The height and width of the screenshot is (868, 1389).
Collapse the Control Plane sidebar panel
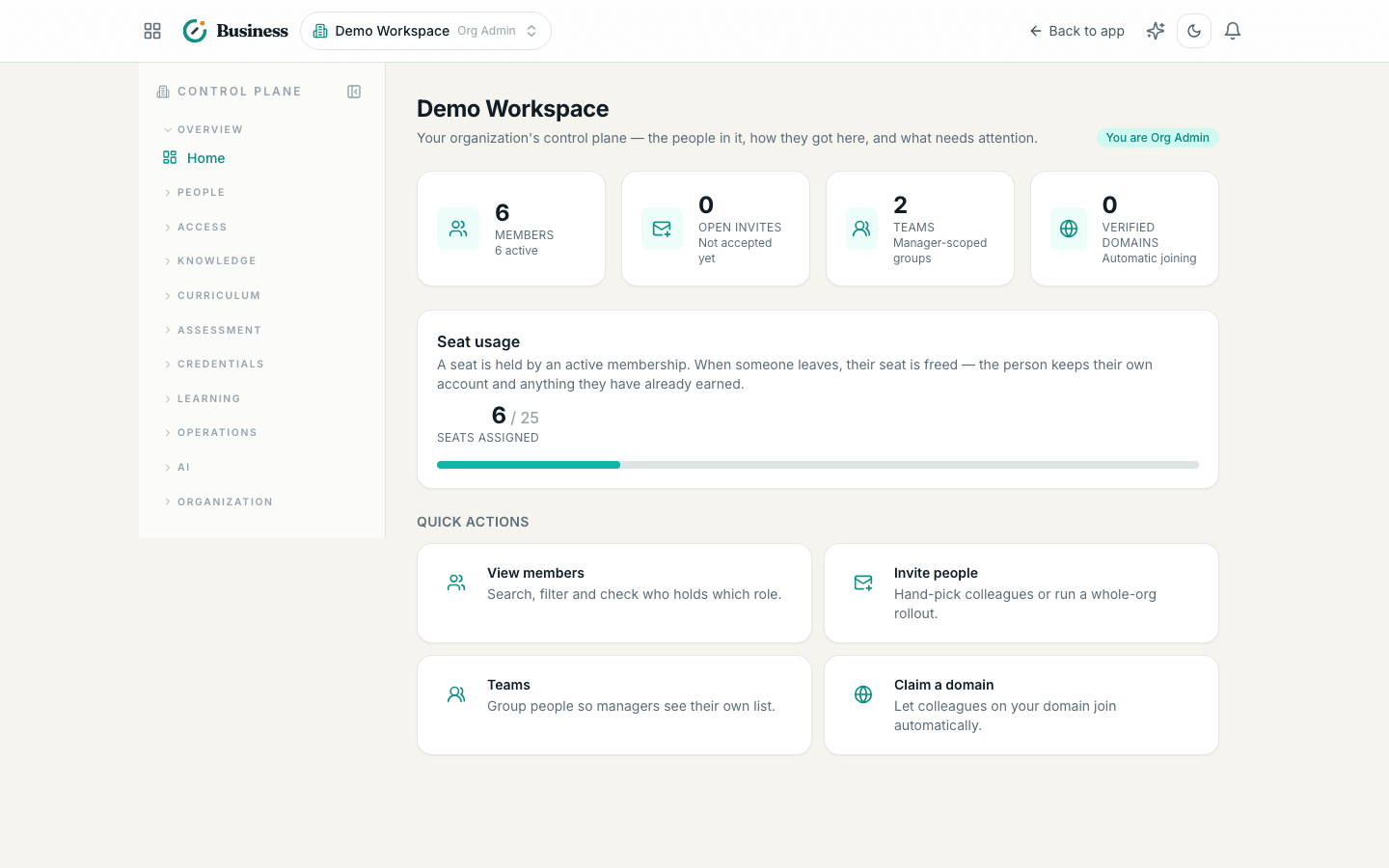[354, 92]
